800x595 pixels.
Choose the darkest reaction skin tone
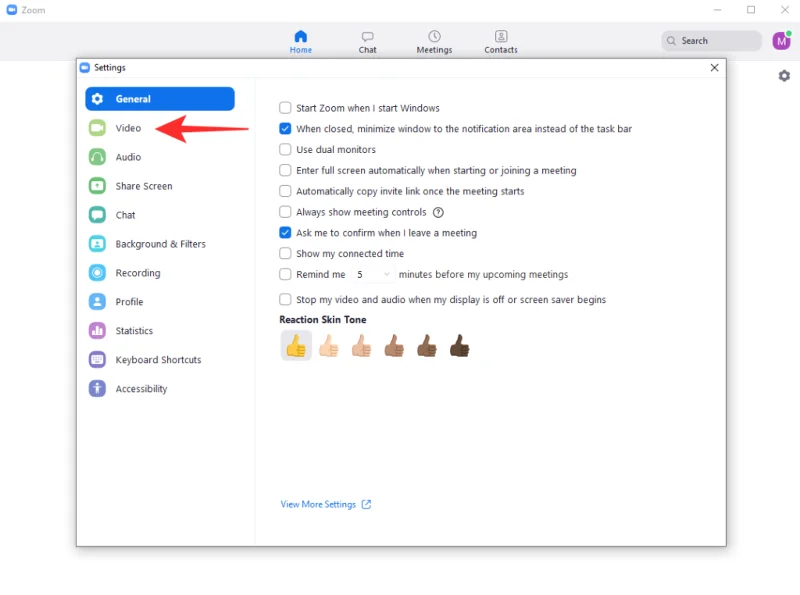[459, 346]
